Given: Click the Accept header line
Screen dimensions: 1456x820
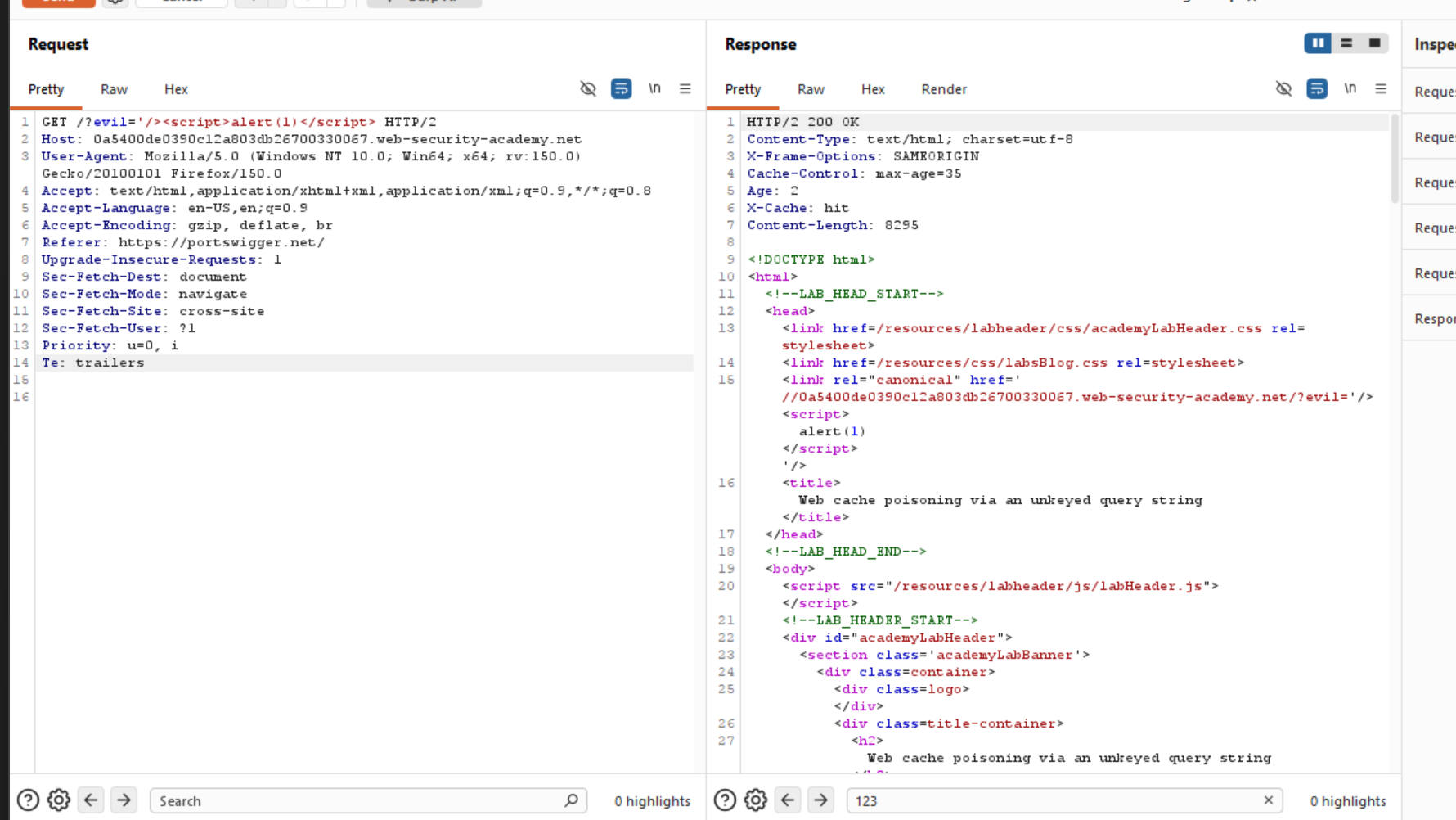Looking at the screenshot, I should (347, 191).
